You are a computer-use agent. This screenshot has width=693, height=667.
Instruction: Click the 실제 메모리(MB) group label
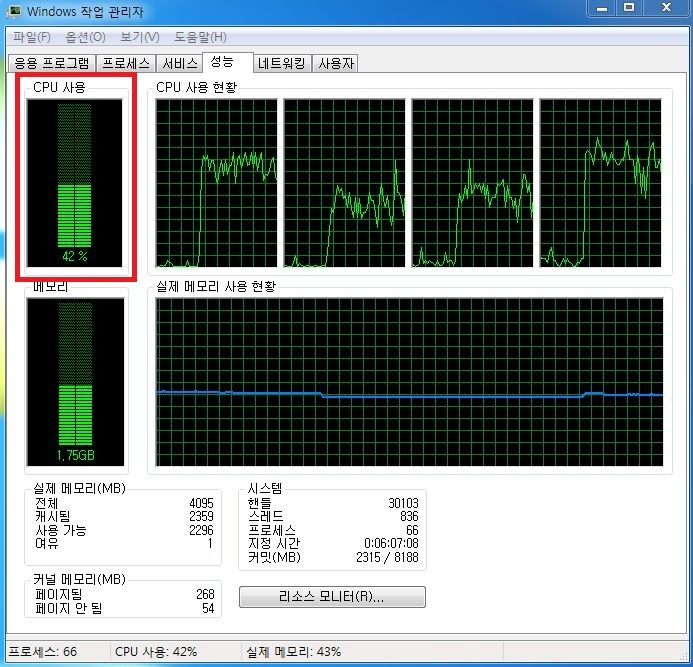pos(80,488)
